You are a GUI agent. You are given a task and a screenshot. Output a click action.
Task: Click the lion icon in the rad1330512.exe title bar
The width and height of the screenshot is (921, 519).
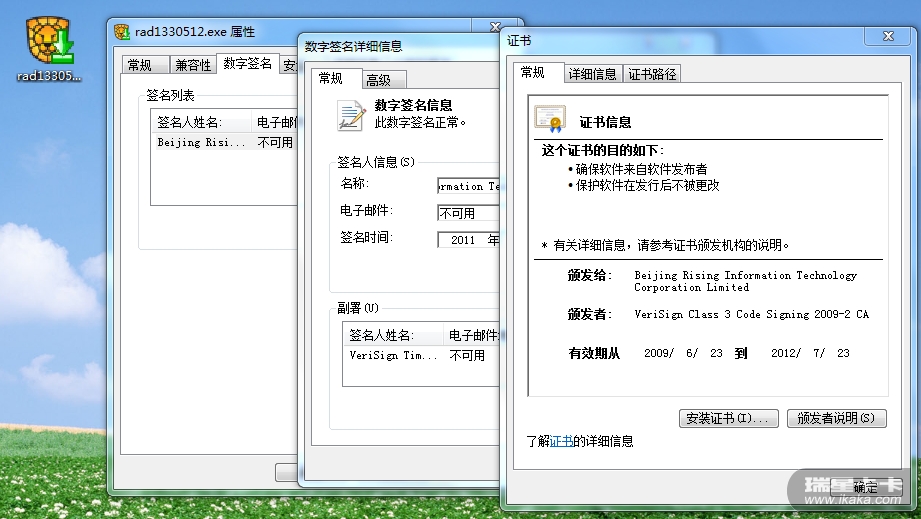click(122, 32)
